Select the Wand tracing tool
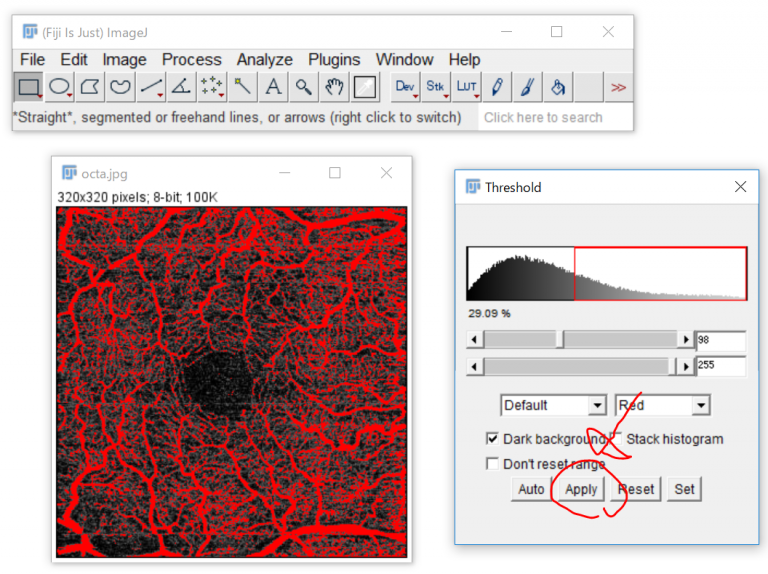Image resolution: width=768 pixels, height=574 pixels. tap(242, 87)
